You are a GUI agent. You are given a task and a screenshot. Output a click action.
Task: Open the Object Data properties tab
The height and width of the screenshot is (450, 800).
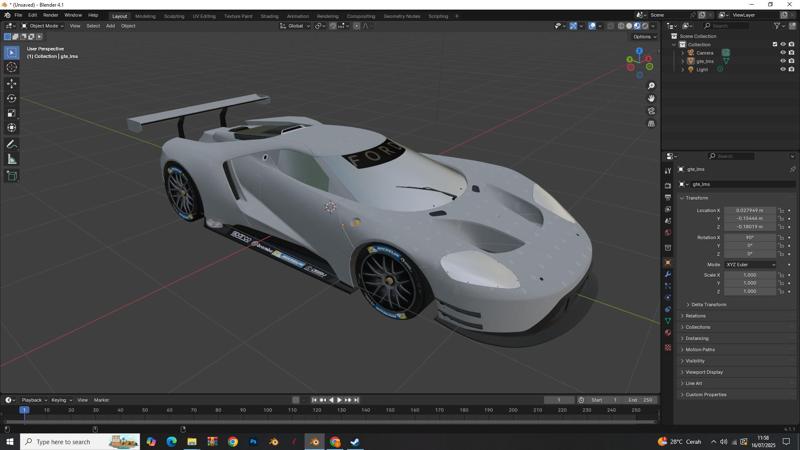pyautogui.click(x=668, y=321)
